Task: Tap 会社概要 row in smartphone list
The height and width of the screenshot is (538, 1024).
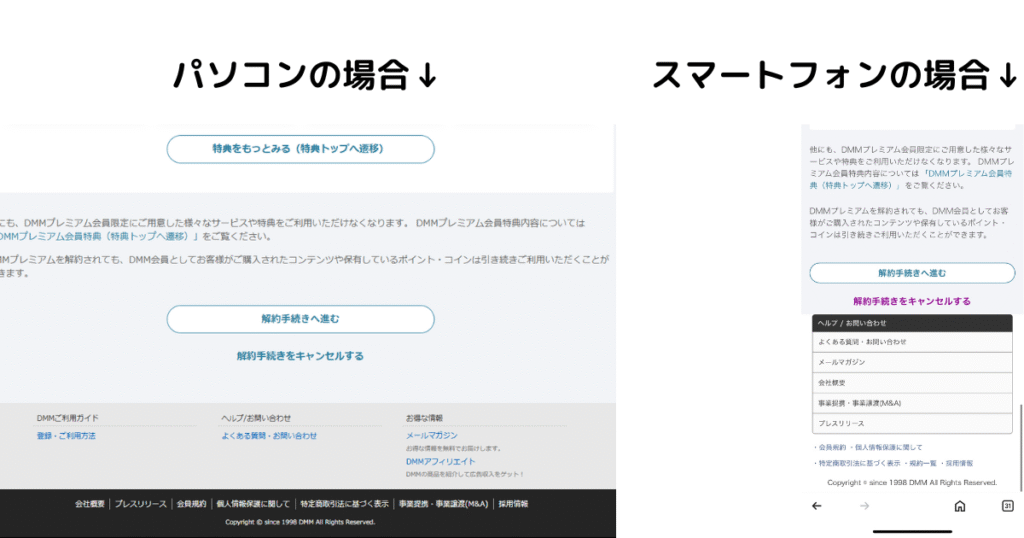Action: point(912,383)
